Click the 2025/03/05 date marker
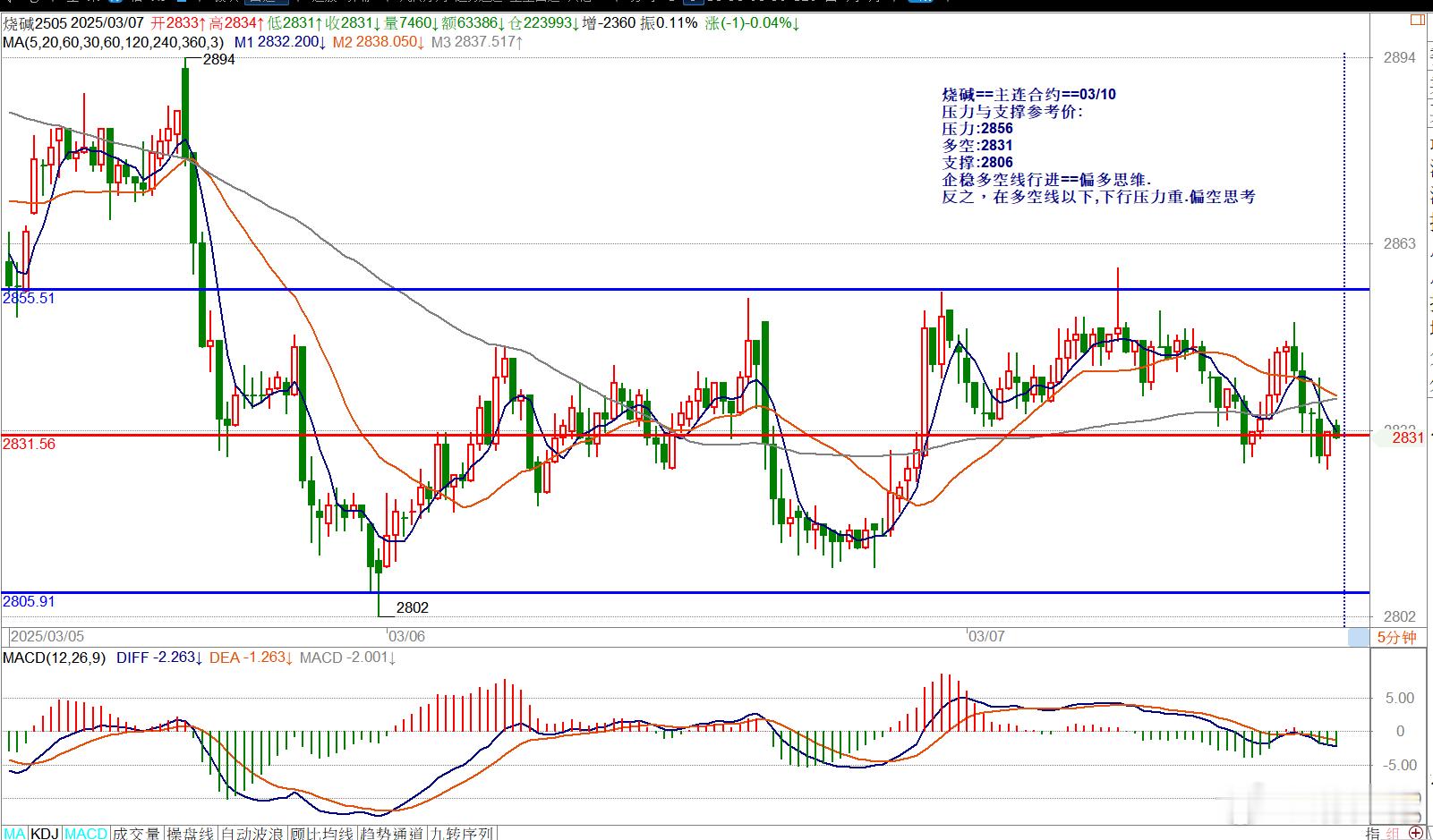 tap(47, 636)
